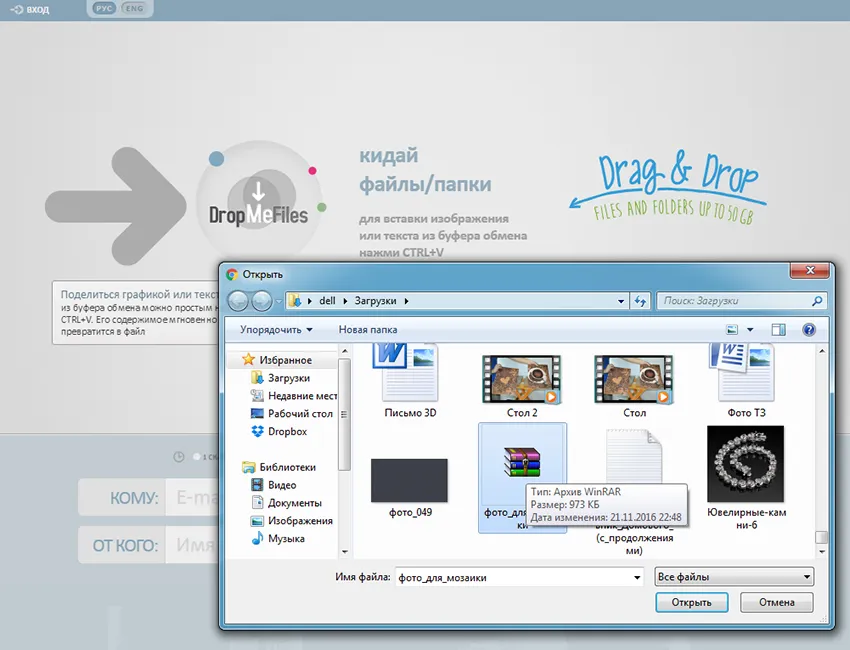The image size is (850, 650).
Task: Select the Ювелирные-камни-6 image
Action: click(746, 477)
